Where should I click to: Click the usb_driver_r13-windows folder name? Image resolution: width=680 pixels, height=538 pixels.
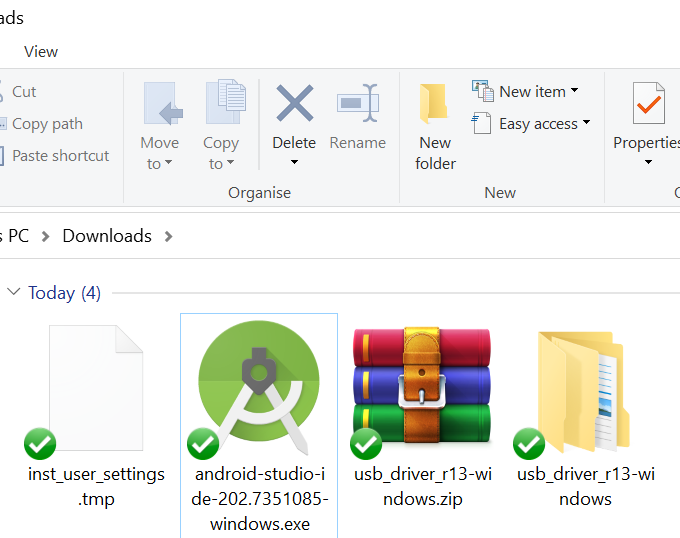(585, 486)
